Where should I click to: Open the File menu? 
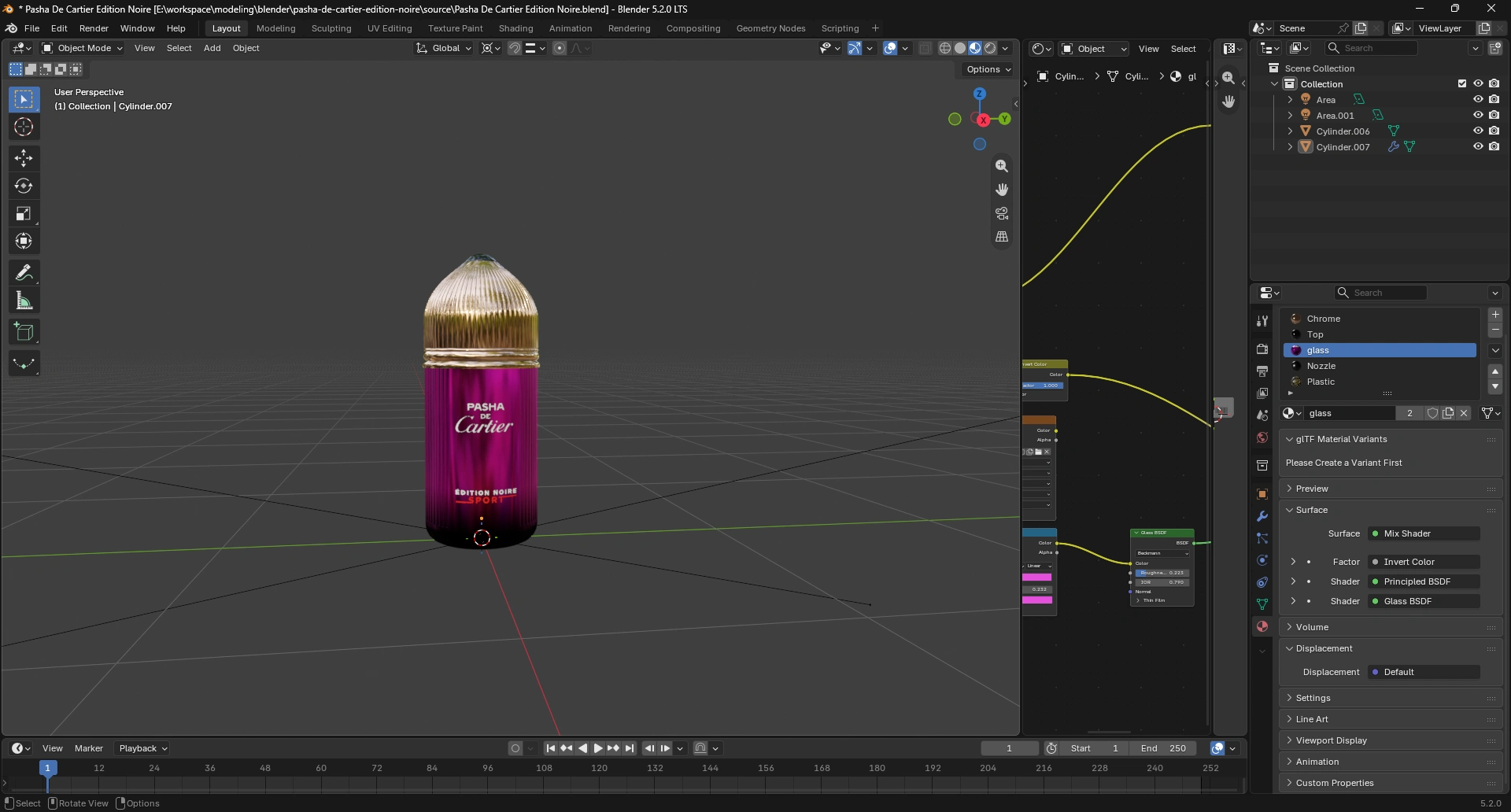(x=31, y=28)
